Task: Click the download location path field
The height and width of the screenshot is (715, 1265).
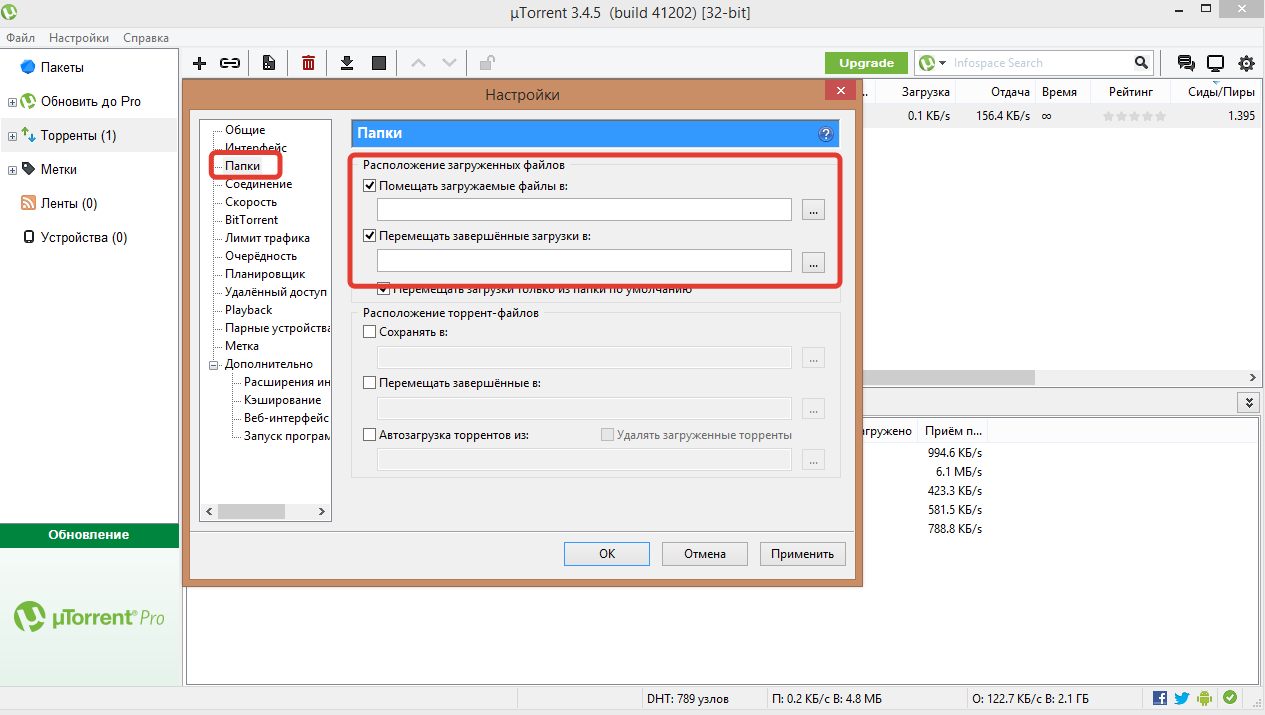Action: (x=584, y=210)
